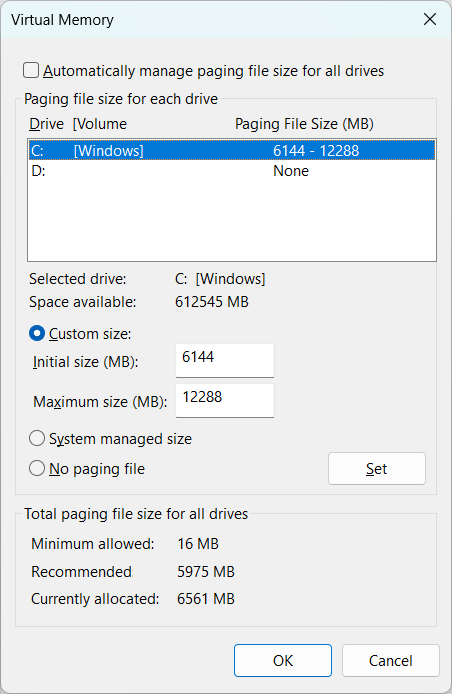The width and height of the screenshot is (452, 694).
Task: Click the [Windows] volume name in list
Action: tap(108, 151)
